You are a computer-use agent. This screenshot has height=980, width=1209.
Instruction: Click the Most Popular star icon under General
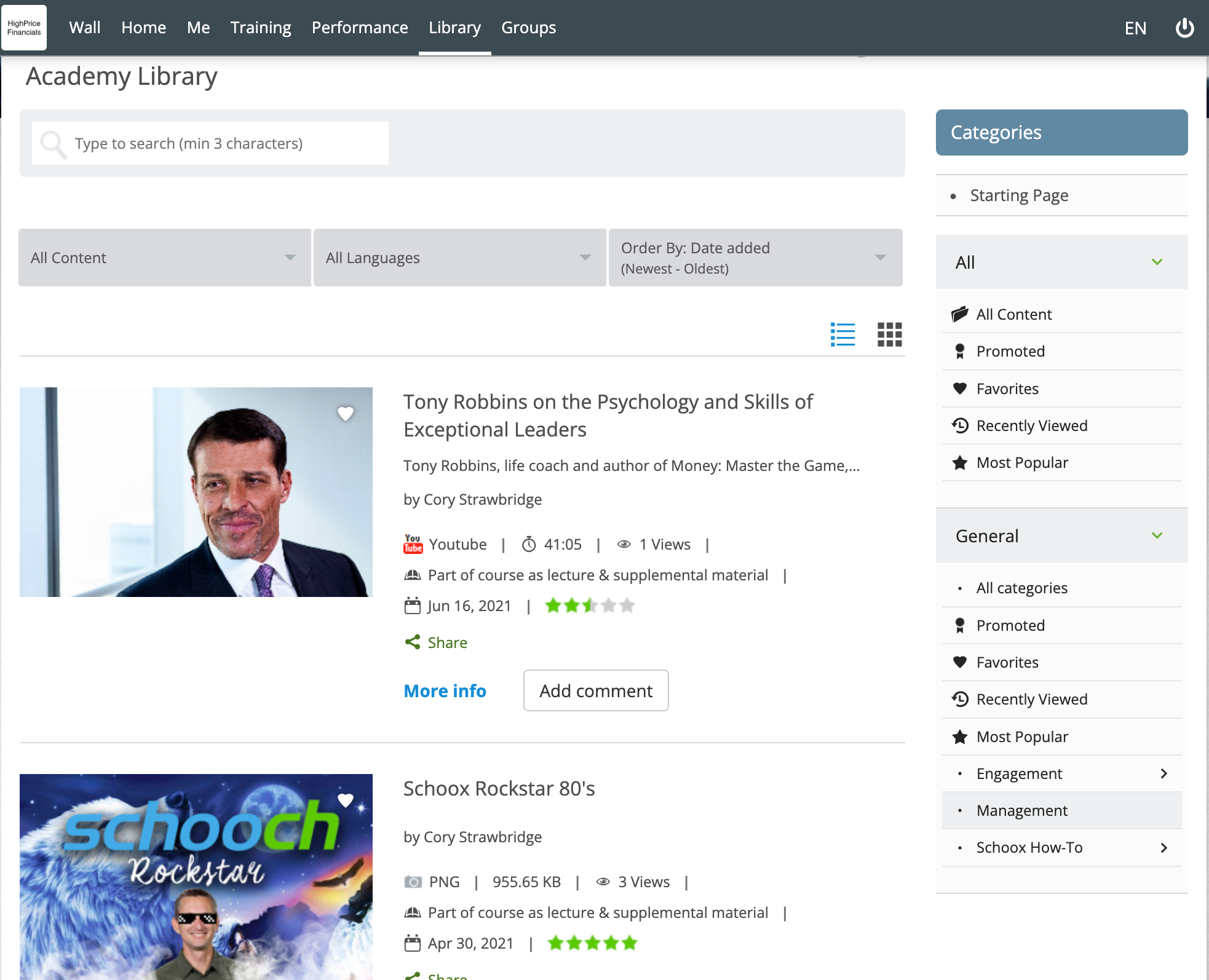959,737
